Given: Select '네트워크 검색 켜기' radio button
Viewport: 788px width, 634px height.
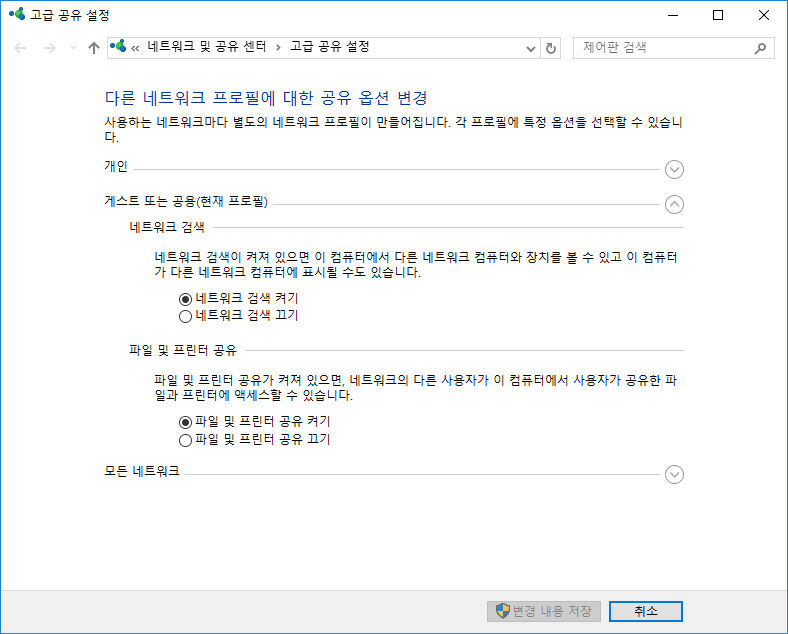Looking at the screenshot, I should pyautogui.click(x=184, y=298).
